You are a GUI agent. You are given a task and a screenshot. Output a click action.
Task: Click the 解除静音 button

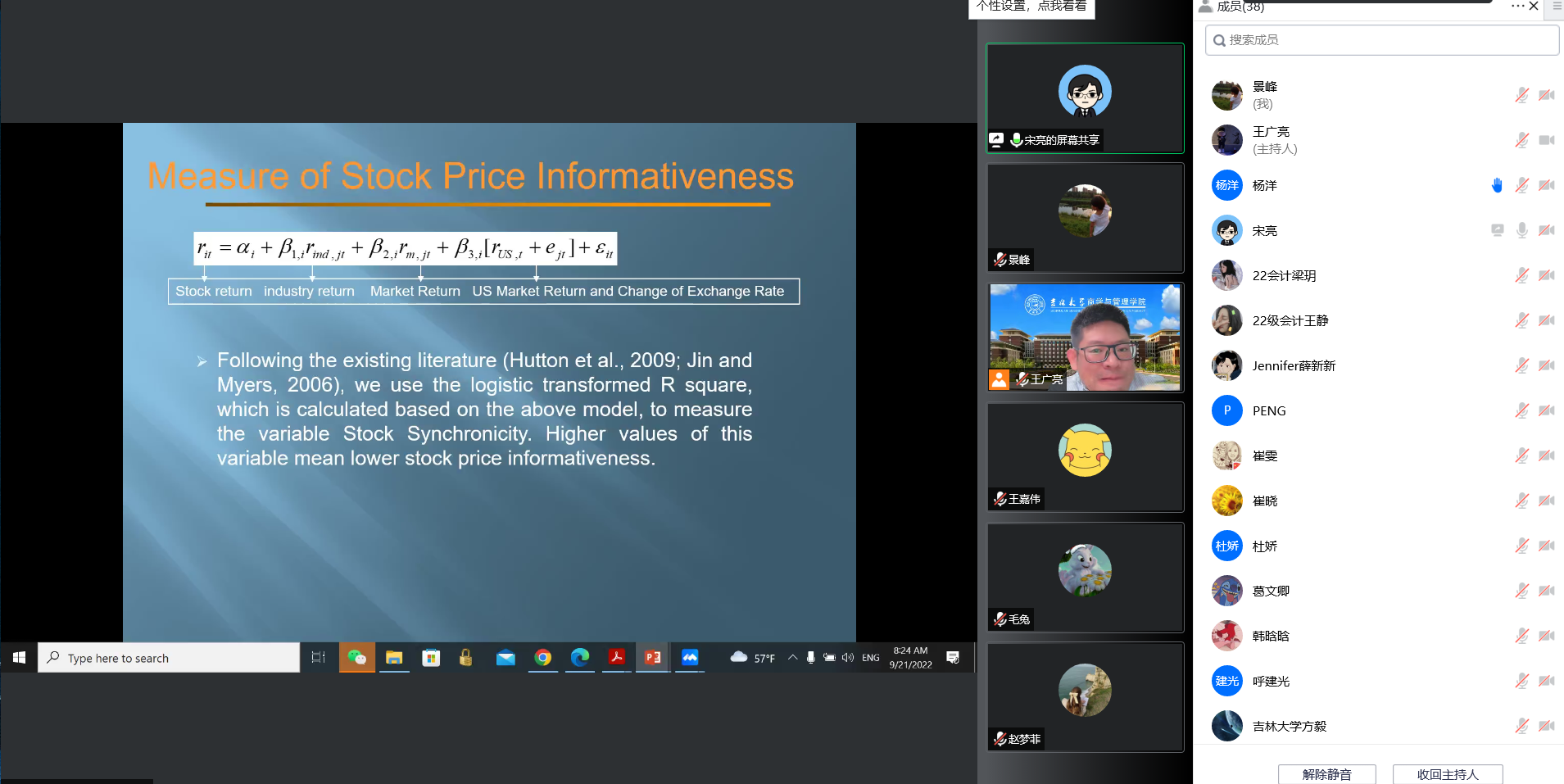point(1326,774)
